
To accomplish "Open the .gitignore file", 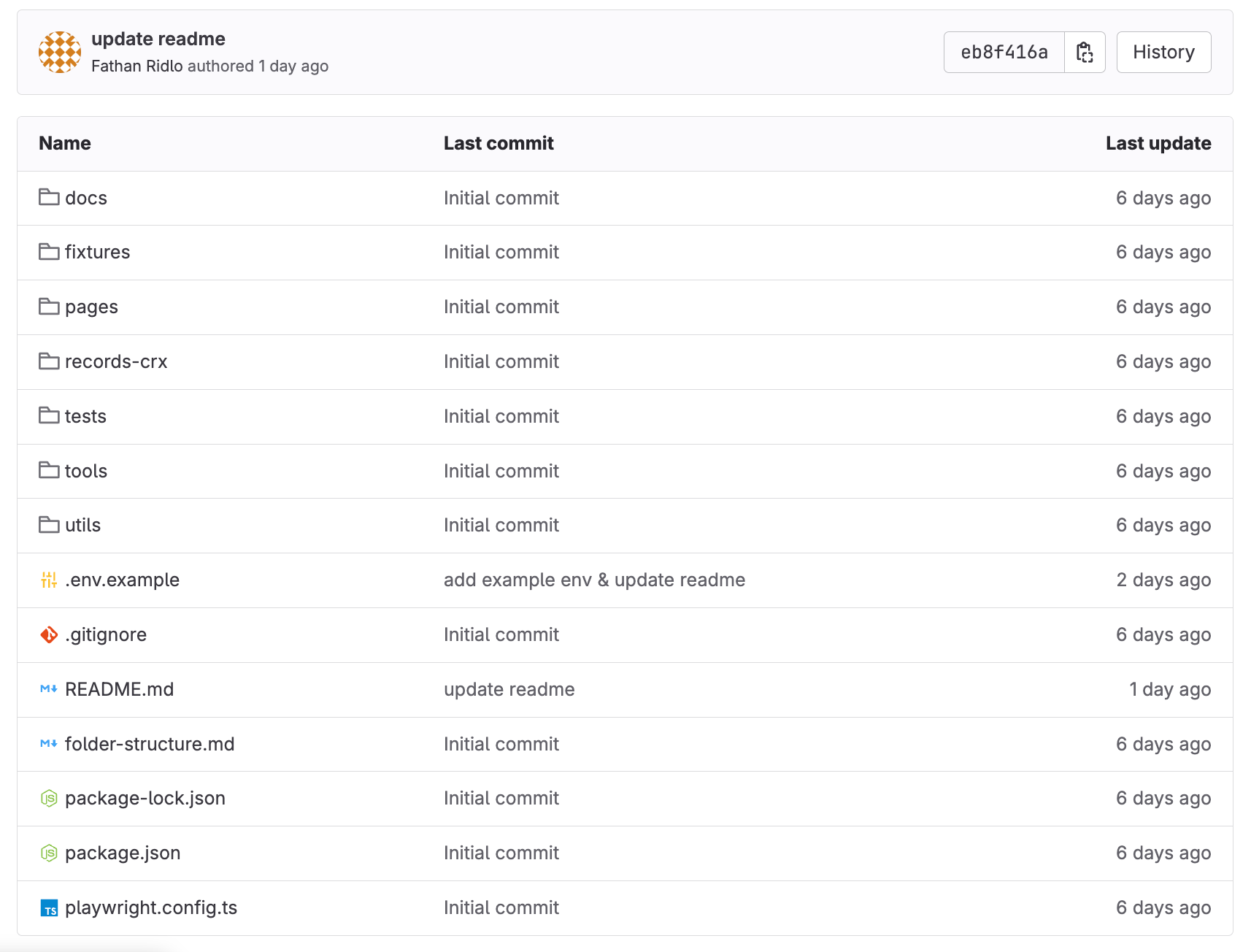I will (106, 635).
